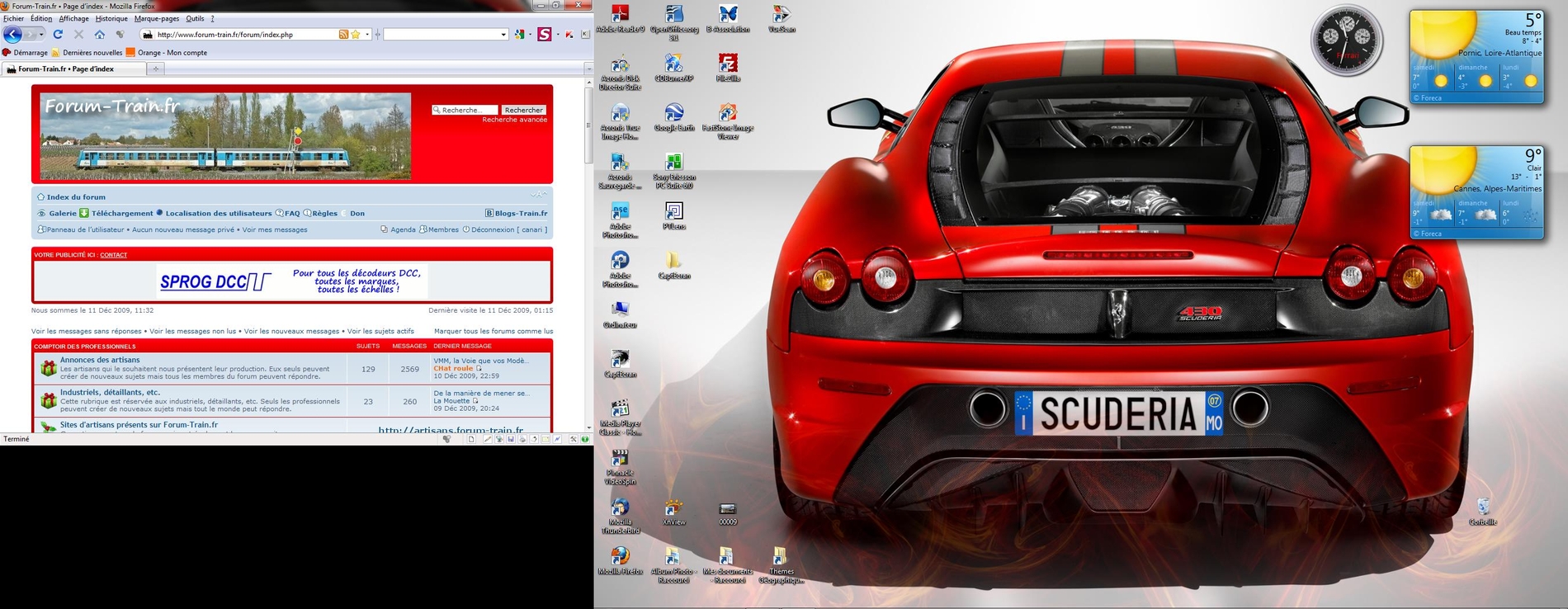Click the Rechercher forum search button
Viewport: 1568px width, 609px height.
click(x=524, y=110)
